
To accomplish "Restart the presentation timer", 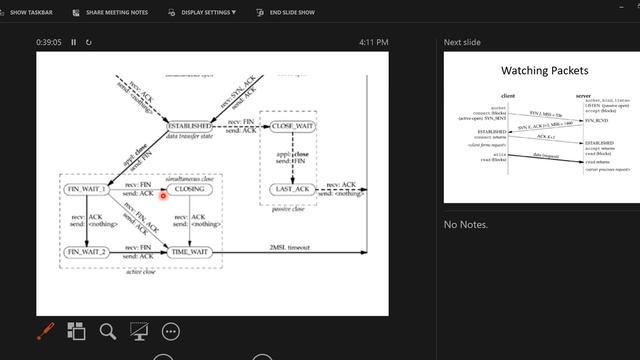I will pyautogui.click(x=89, y=42).
